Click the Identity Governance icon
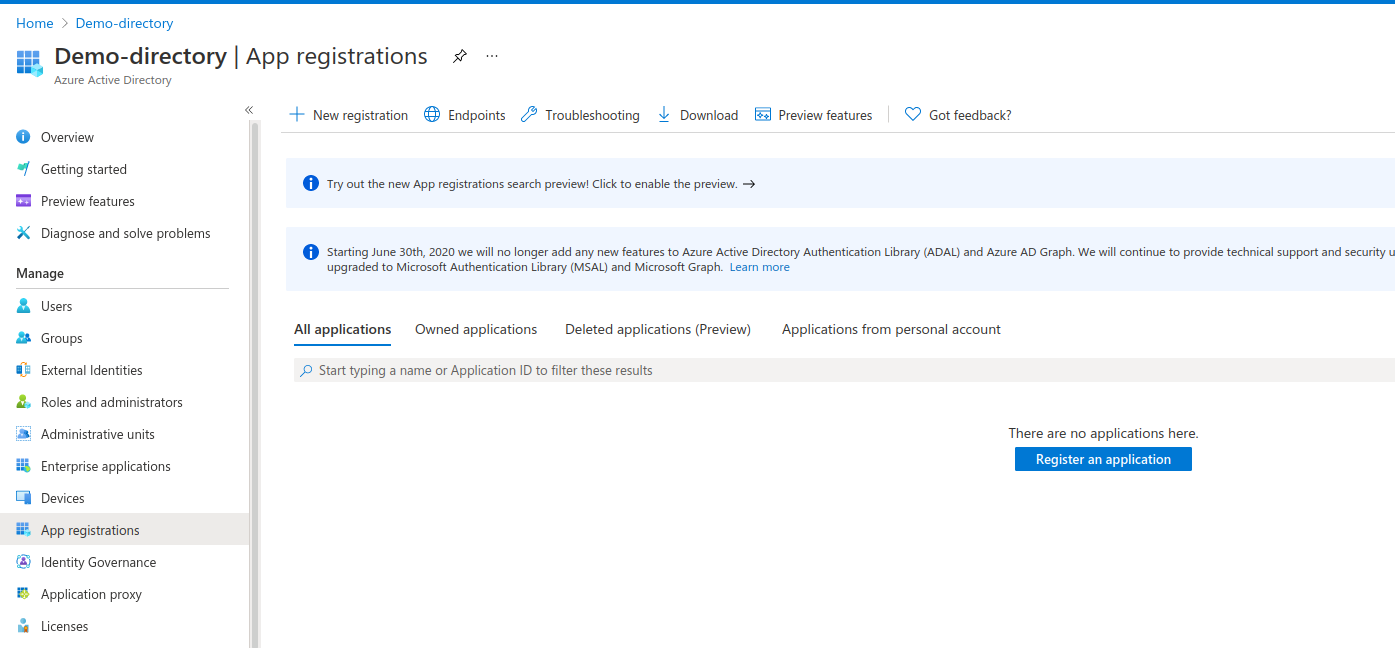The image size is (1395, 648). pos(23,562)
